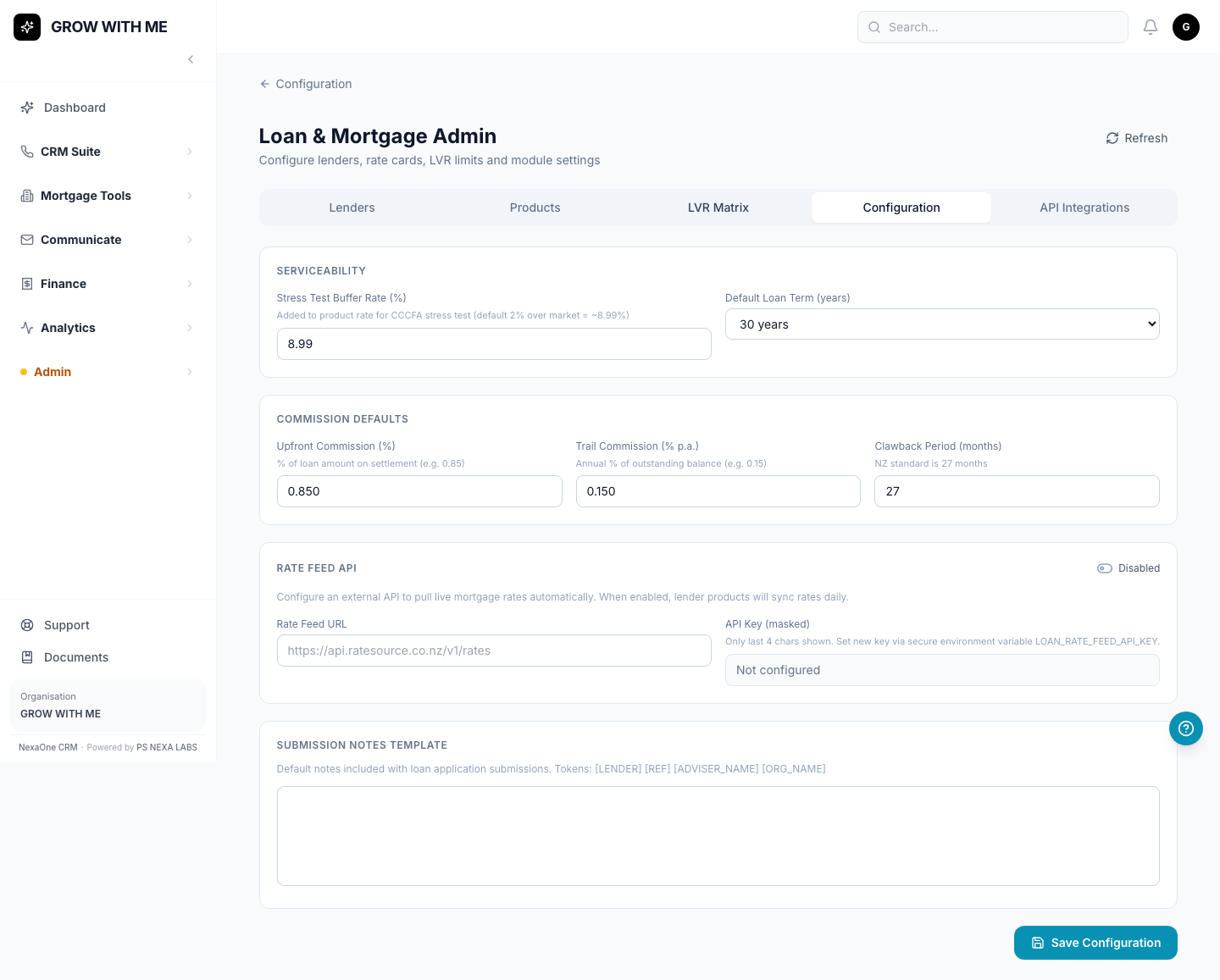This screenshot has width=1220, height=980.
Task: Expand Finance submenu chevron
Action: tap(190, 284)
